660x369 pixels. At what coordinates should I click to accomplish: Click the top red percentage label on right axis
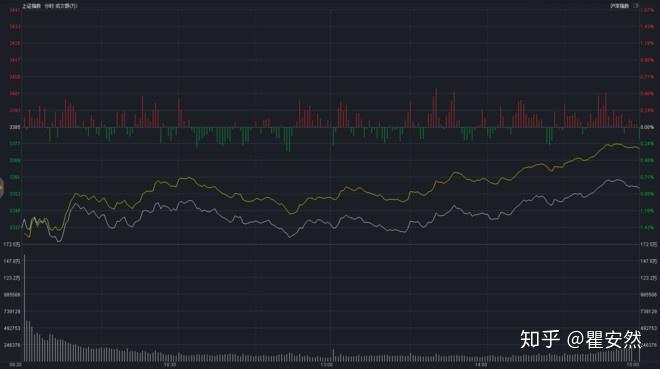(647, 10)
